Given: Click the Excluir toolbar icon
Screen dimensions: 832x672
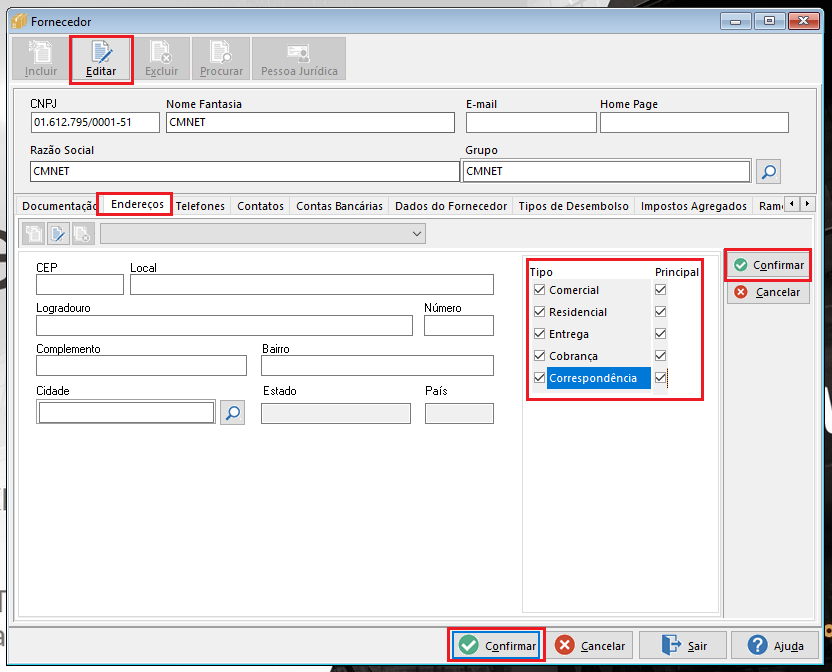Looking at the screenshot, I should [x=161, y=58].
